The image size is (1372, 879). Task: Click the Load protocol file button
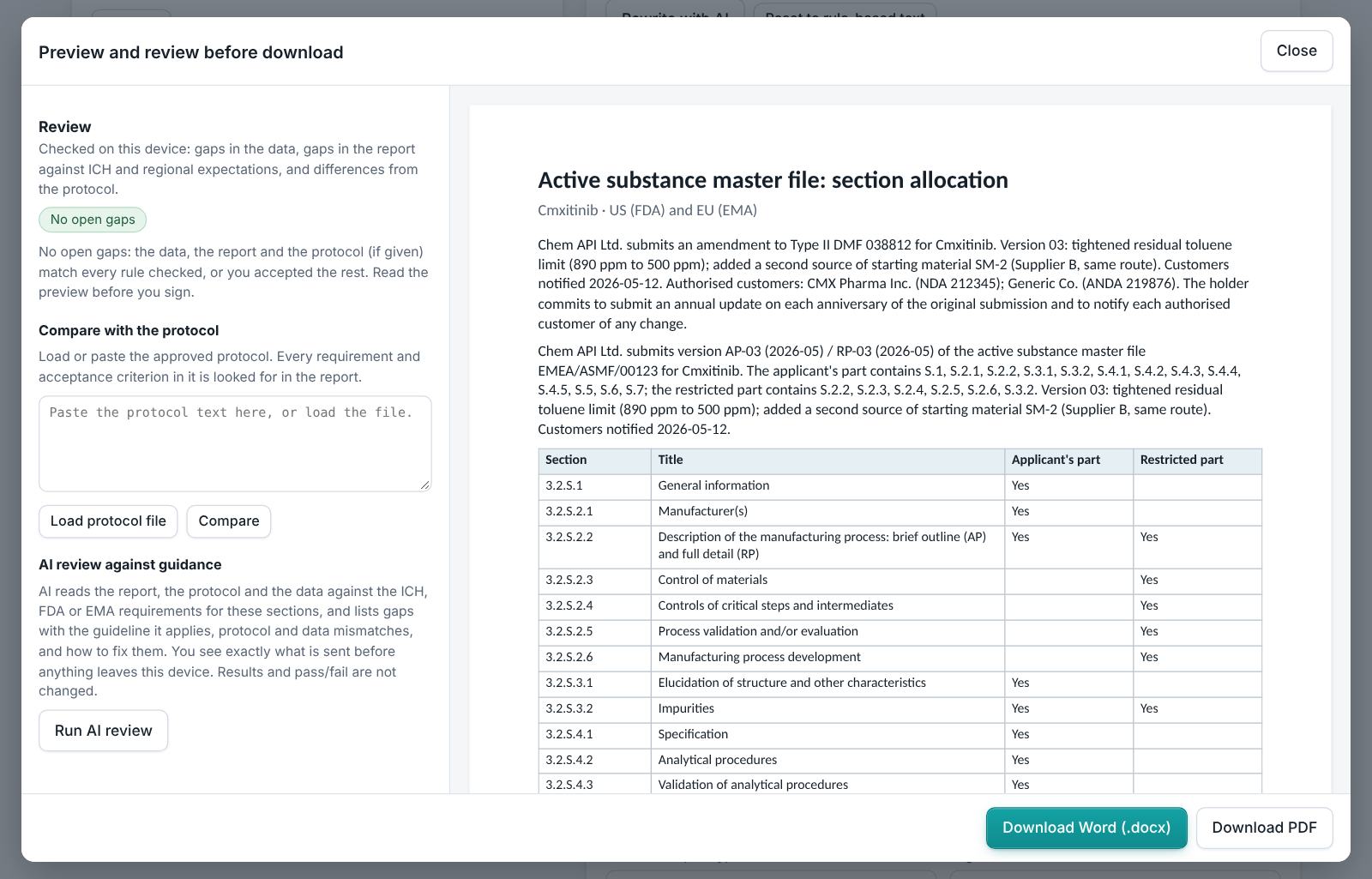pos(108,521)
